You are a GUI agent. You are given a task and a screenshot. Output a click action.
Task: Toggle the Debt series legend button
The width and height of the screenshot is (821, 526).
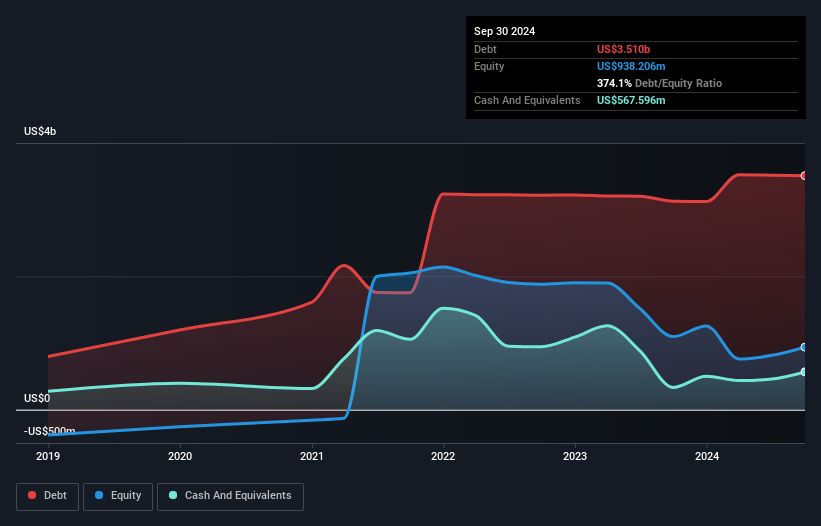(x=48, y=496)
